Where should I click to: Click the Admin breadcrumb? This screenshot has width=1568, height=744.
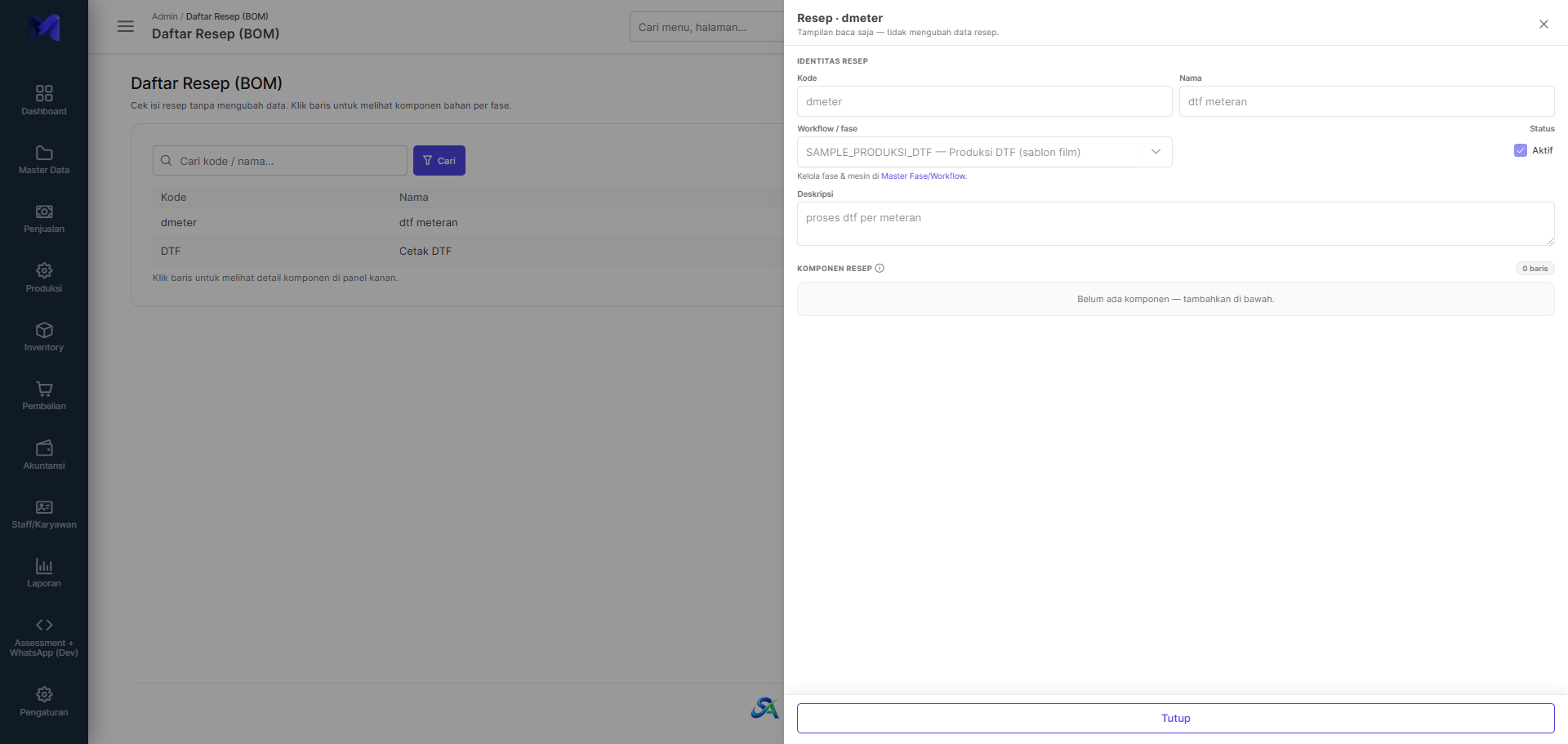tap(164, 16)
